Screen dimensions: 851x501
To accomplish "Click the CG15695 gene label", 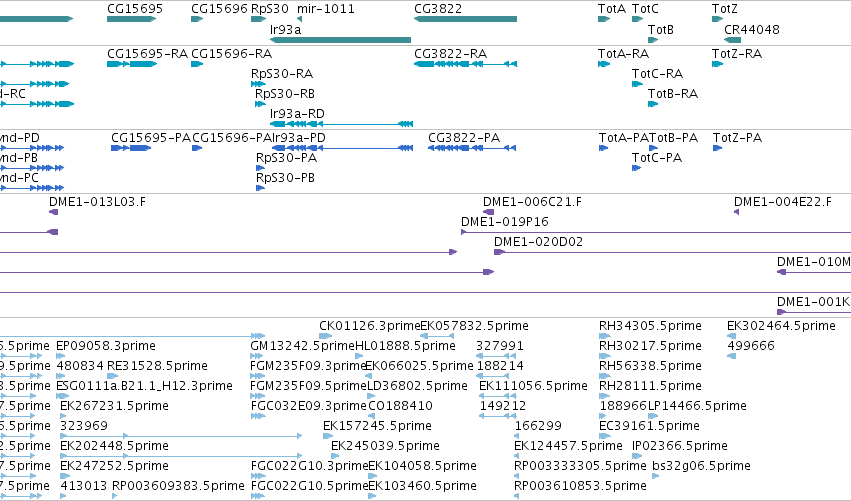I will click(x=135, y=9).
